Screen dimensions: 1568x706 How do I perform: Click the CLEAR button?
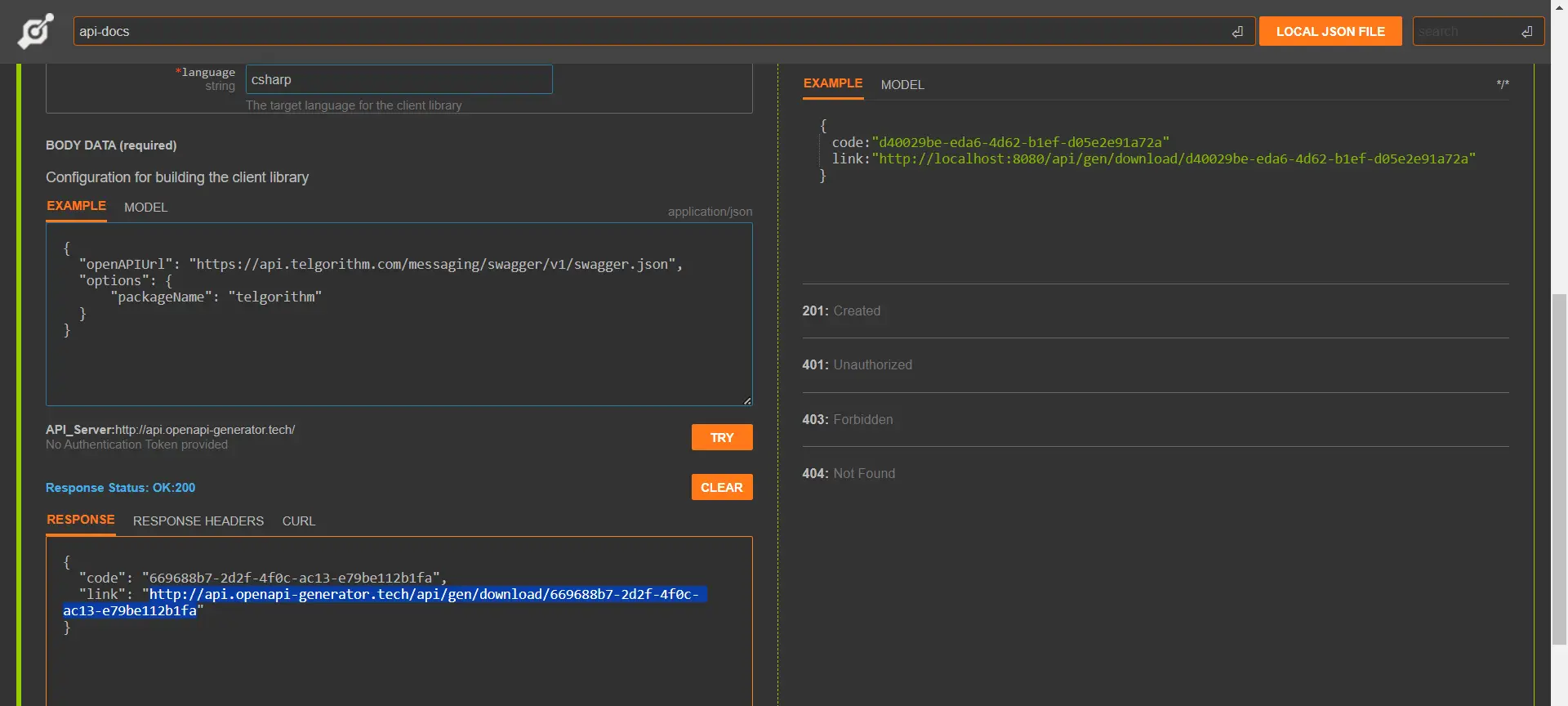(x=722, y=487)
